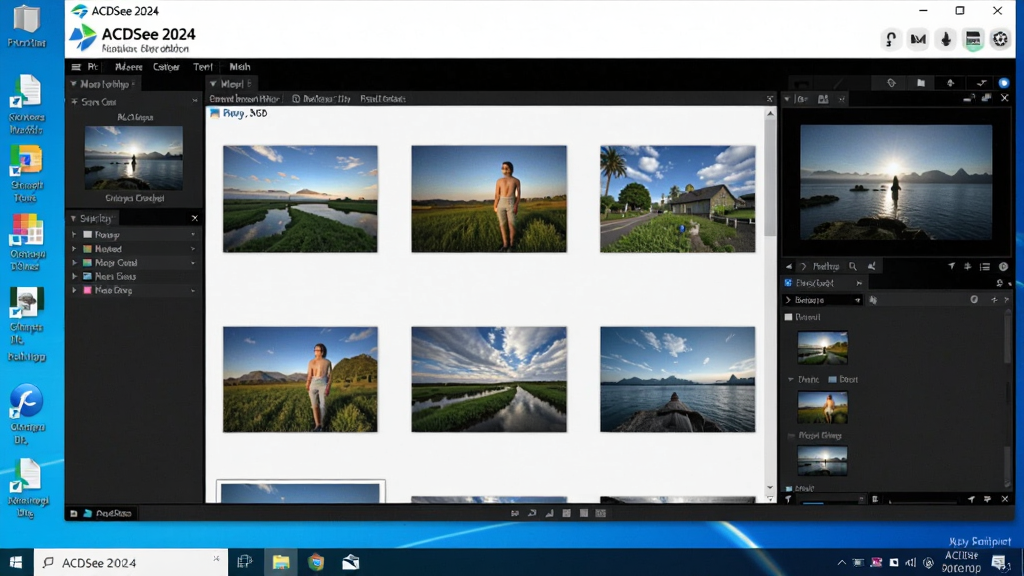This screenshot has height=576, width=1024.
Task: Open the 'Catger' menu
Action: (166, 67)
